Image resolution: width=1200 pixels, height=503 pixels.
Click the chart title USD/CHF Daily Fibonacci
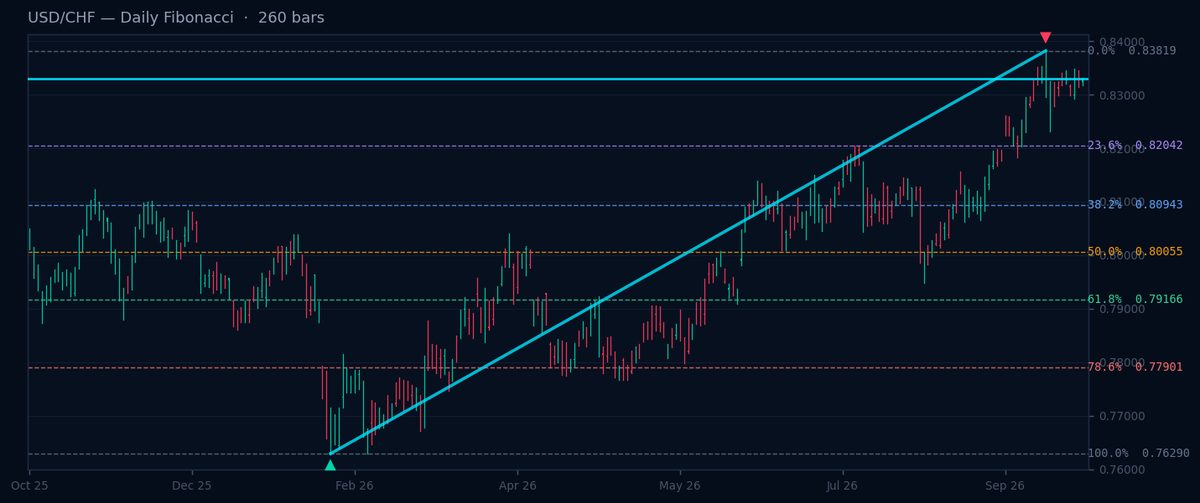click(176, 18)
